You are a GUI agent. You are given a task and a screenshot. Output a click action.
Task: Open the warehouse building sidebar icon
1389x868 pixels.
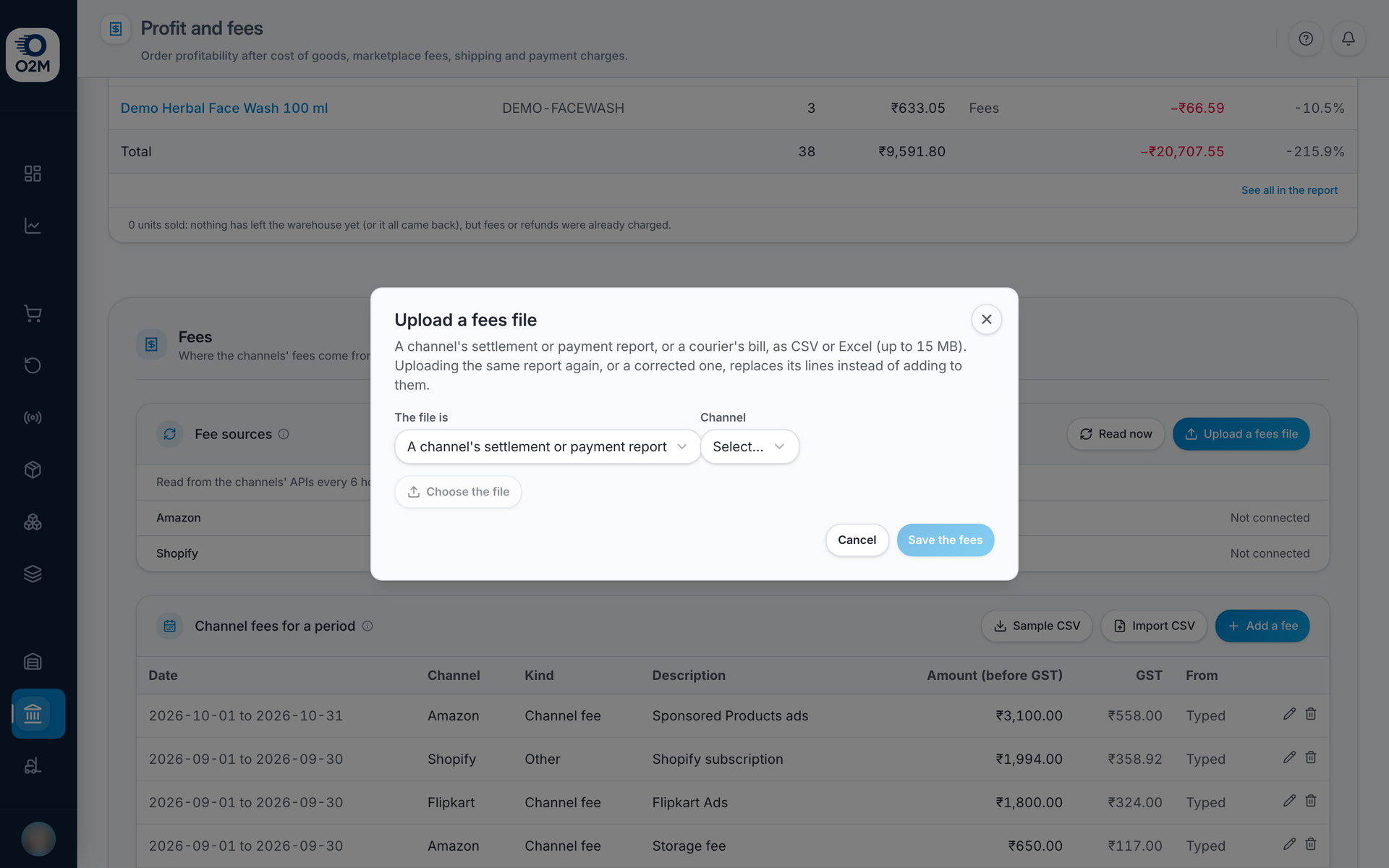33,661
